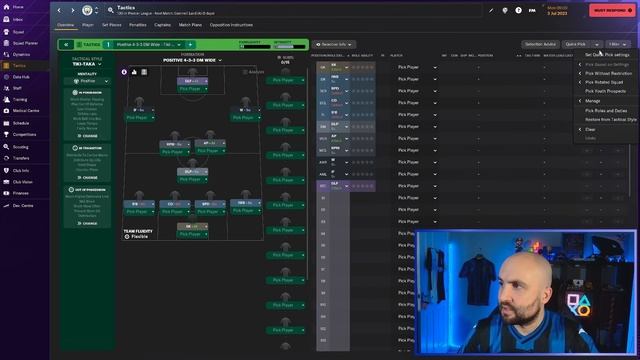This screenshot has width=640, height=360.
Task: Open Schedule calendar icon in sidebar
Action: pyautogui.click(x=7, y=123)
